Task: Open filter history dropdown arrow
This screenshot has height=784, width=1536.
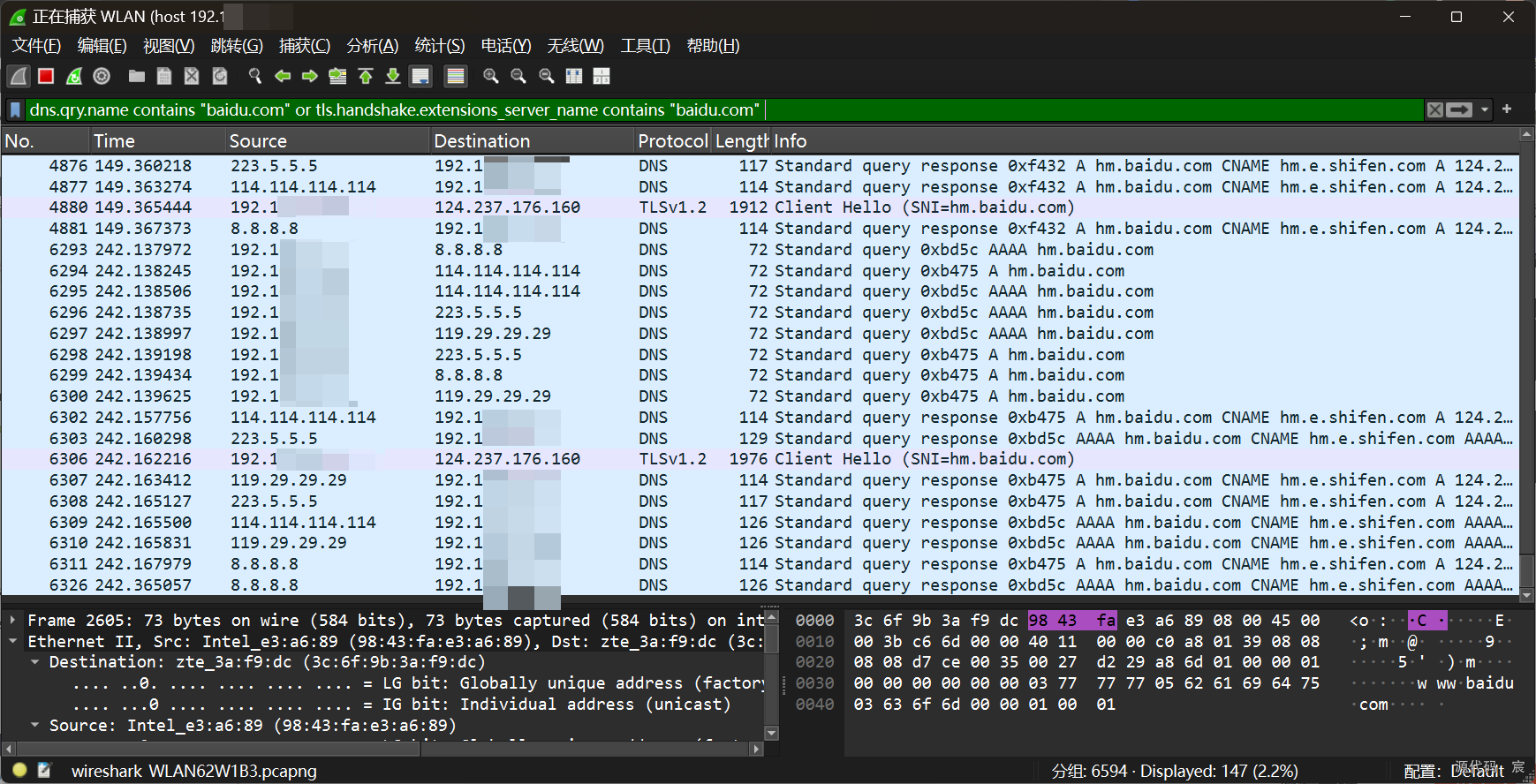Action: [x=1485, y=109]
